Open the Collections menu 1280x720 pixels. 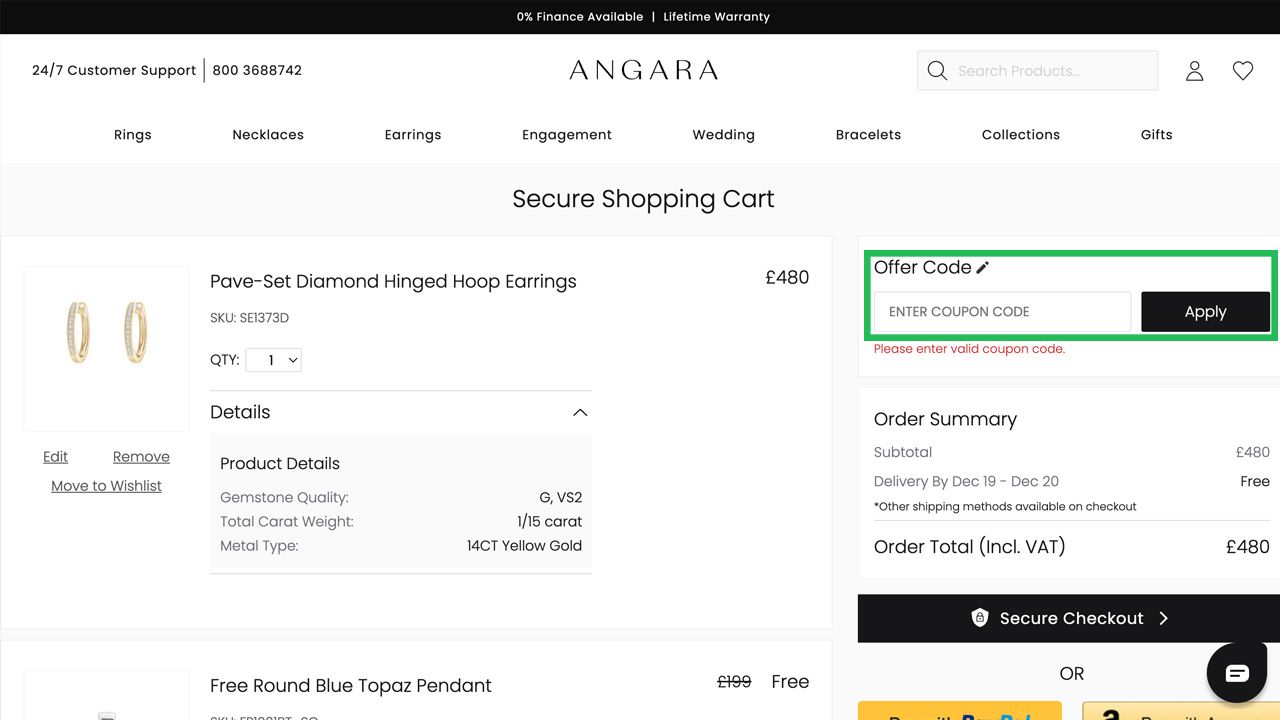click(1021, 134)
